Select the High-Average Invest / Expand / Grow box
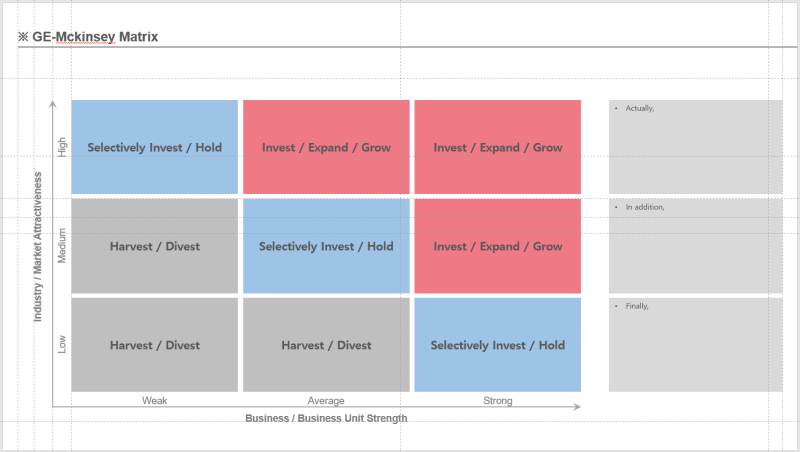The width and height of the screenshot is (800, 452). click(x=326, y=147)
